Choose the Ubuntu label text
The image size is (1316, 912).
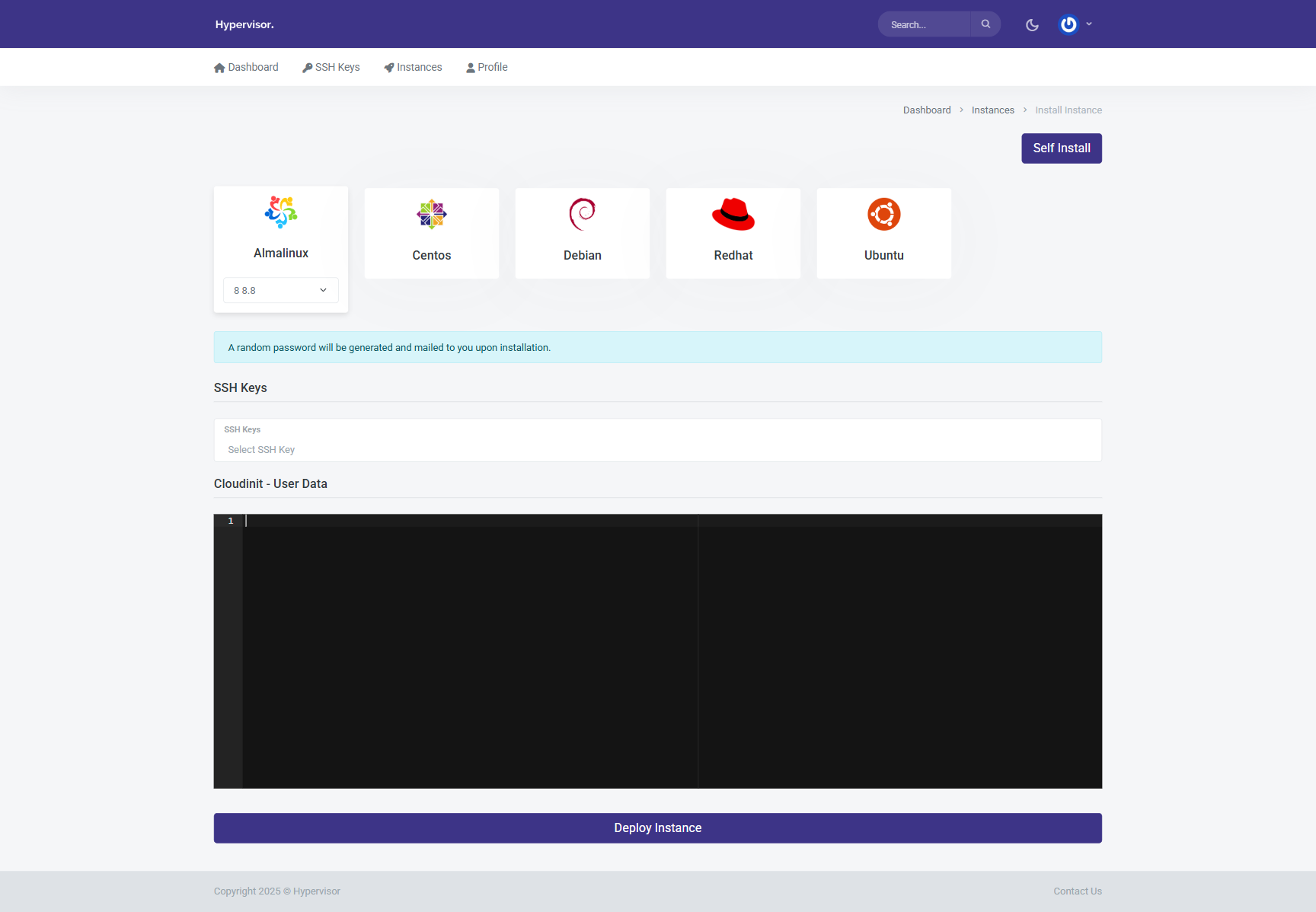click(x=884, y=256)
